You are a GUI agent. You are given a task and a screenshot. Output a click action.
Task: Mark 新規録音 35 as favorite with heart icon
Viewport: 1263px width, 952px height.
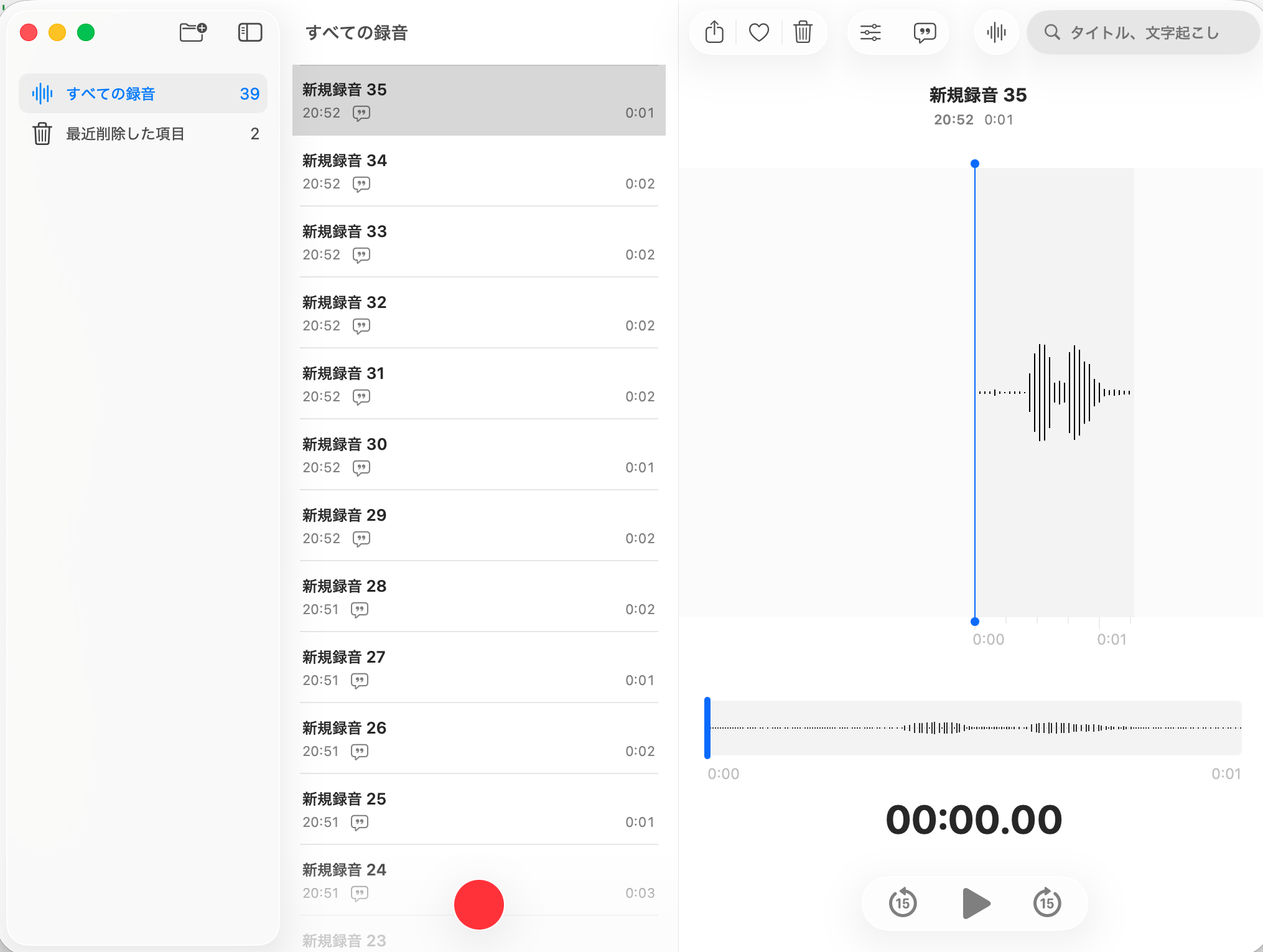point(758,32)
